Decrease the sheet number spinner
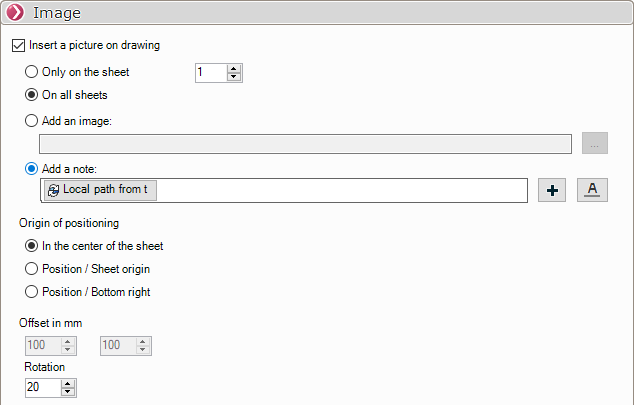 [x=234, y=77]
